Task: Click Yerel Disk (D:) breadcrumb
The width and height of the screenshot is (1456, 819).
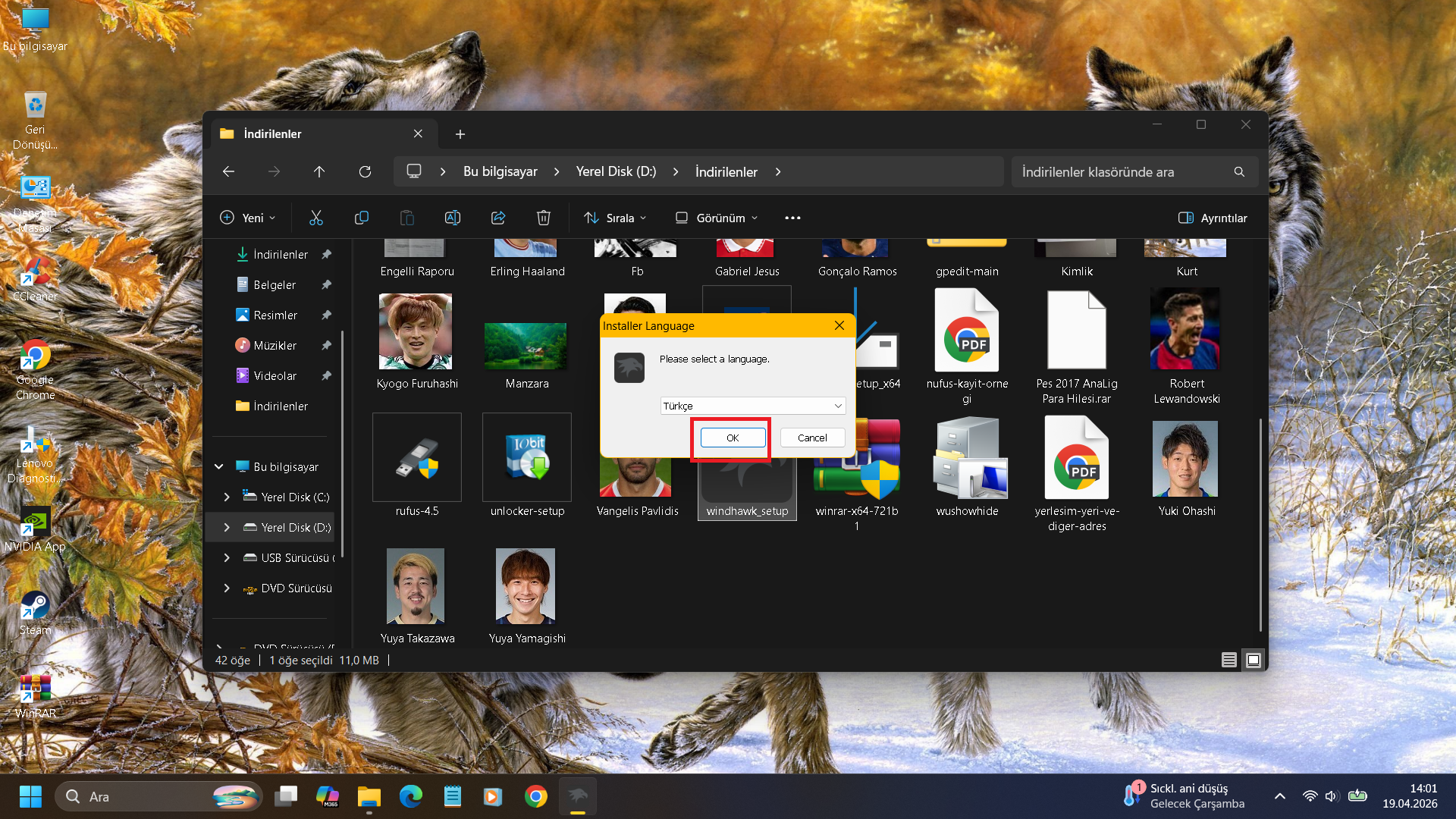Action: (x=616, y=172)
